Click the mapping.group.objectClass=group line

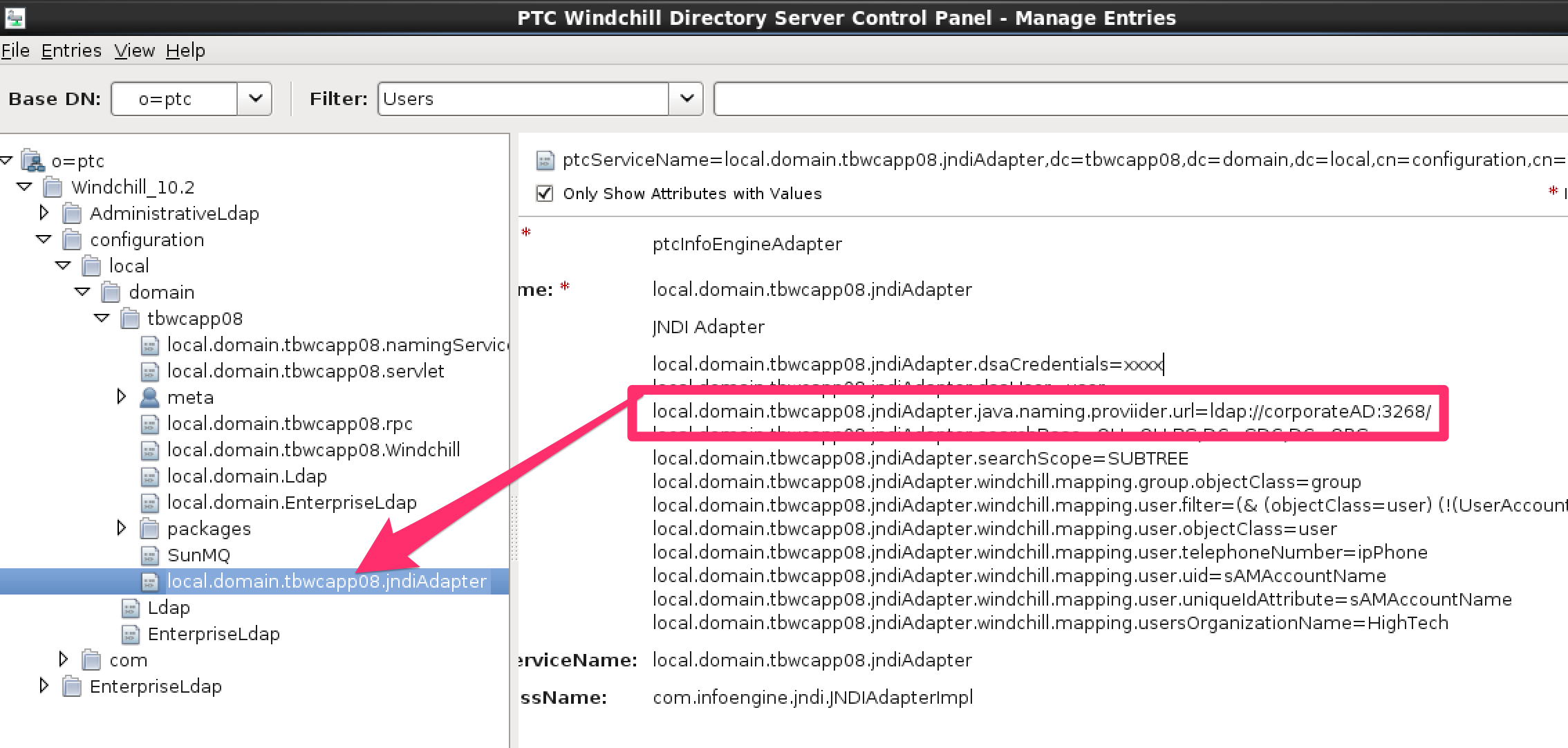(1007, 482)
